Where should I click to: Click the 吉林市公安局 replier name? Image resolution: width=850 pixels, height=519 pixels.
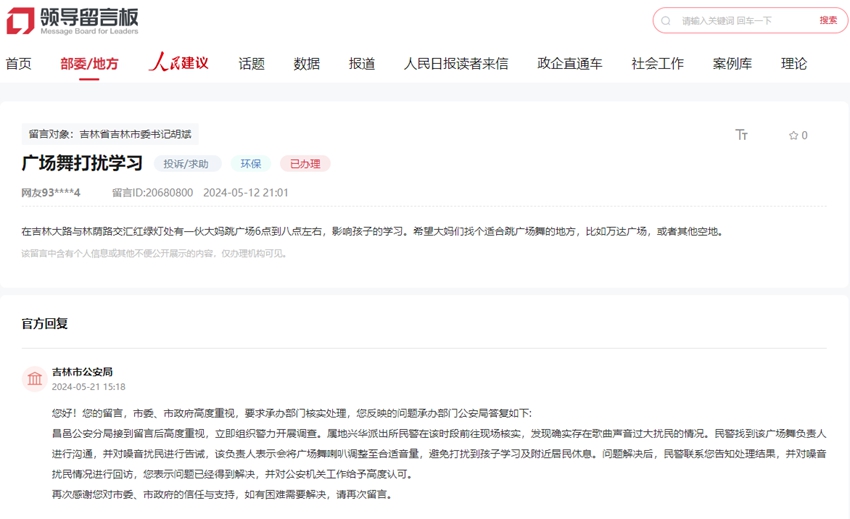82,372
